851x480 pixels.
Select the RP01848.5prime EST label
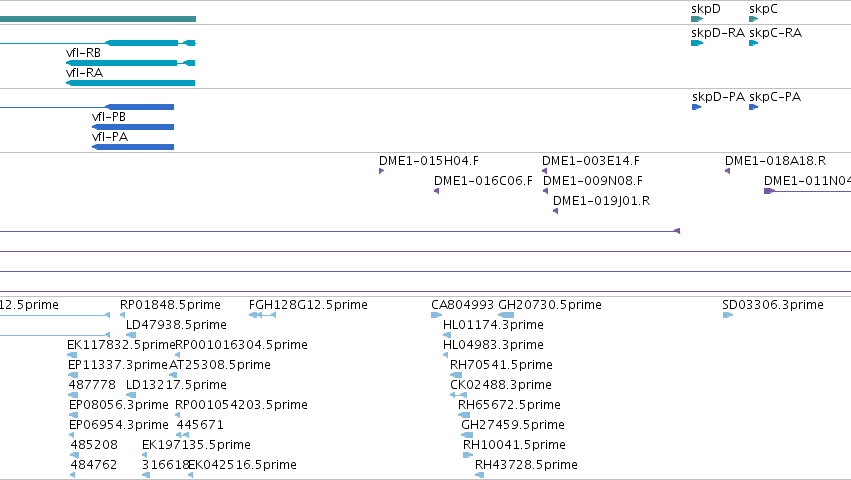(x=170, y=305)
